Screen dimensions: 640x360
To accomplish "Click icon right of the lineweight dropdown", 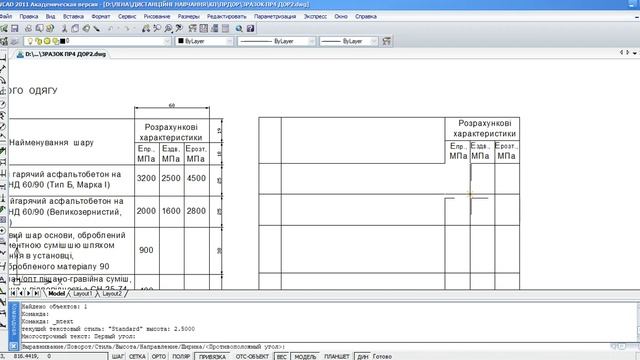I will point(387,41).
